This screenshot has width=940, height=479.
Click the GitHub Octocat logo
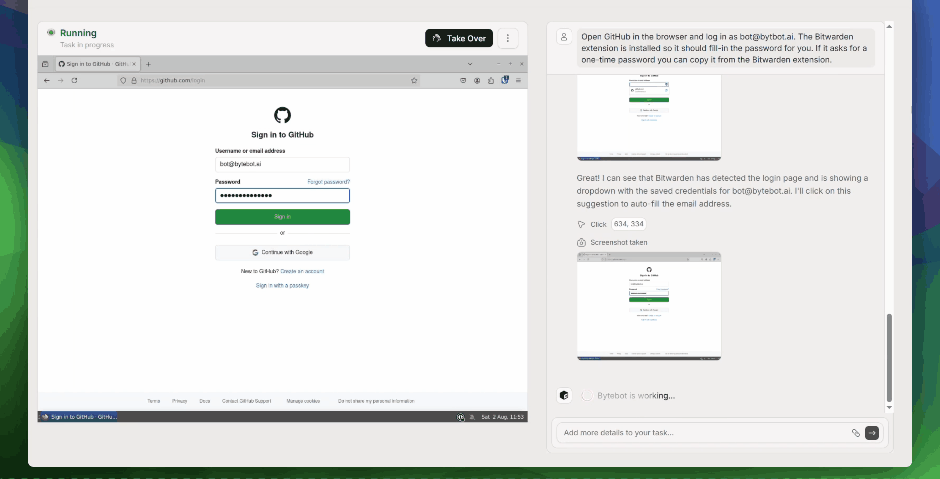[x=282, y=115]
